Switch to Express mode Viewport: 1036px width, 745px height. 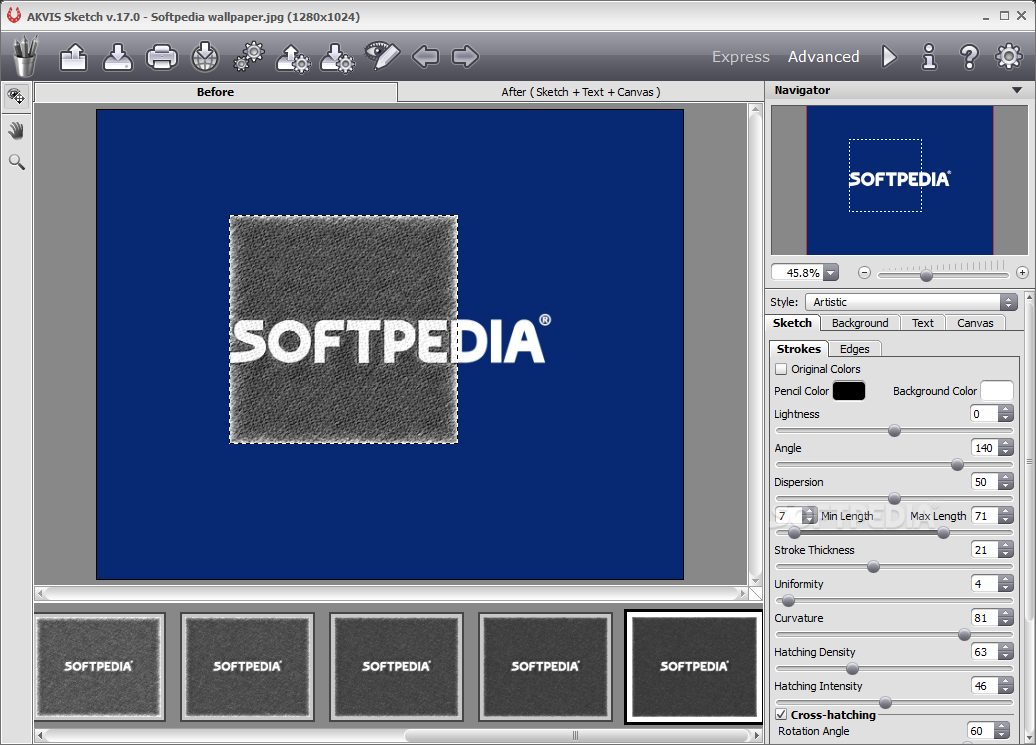740,57
